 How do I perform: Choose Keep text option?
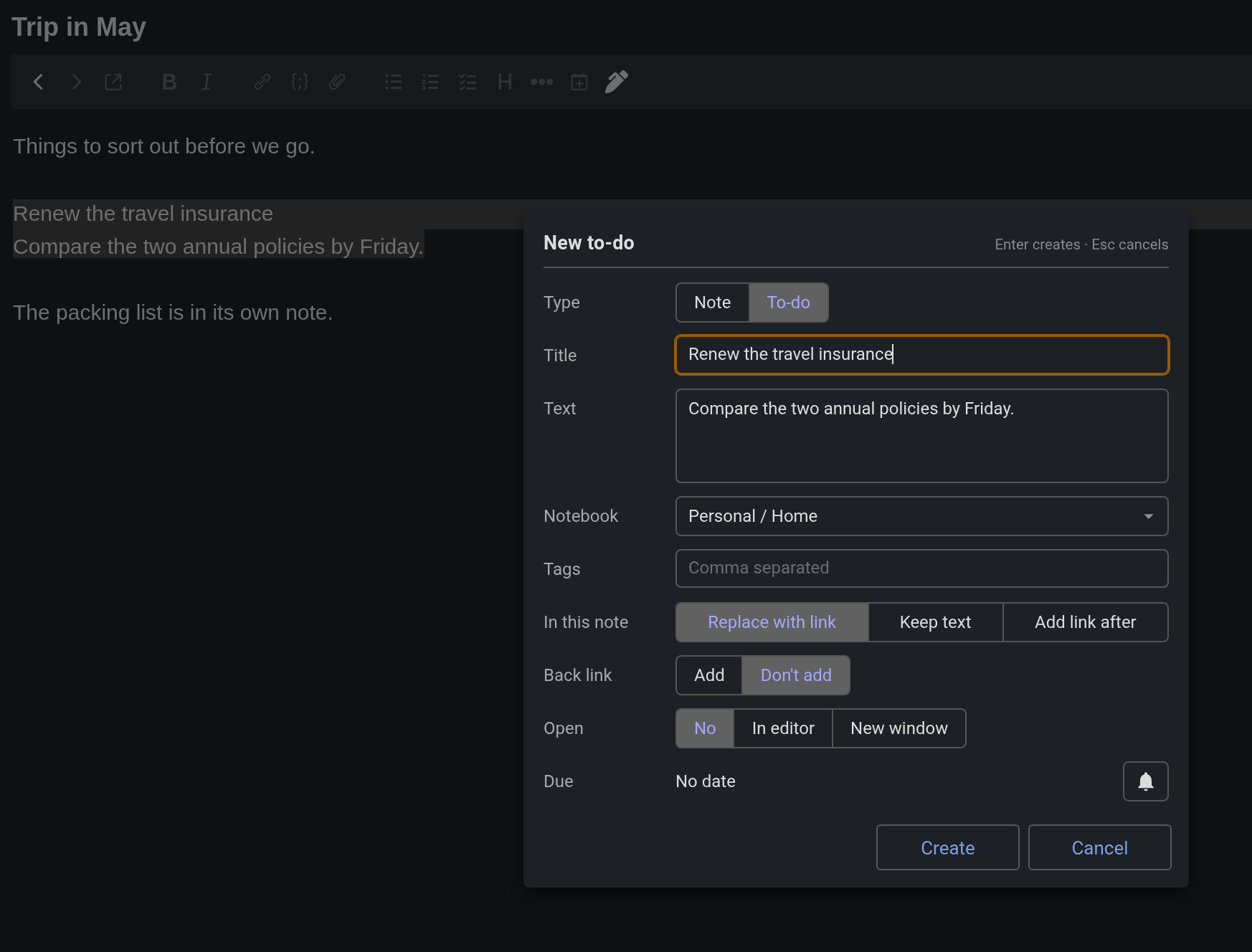[936, 622]
